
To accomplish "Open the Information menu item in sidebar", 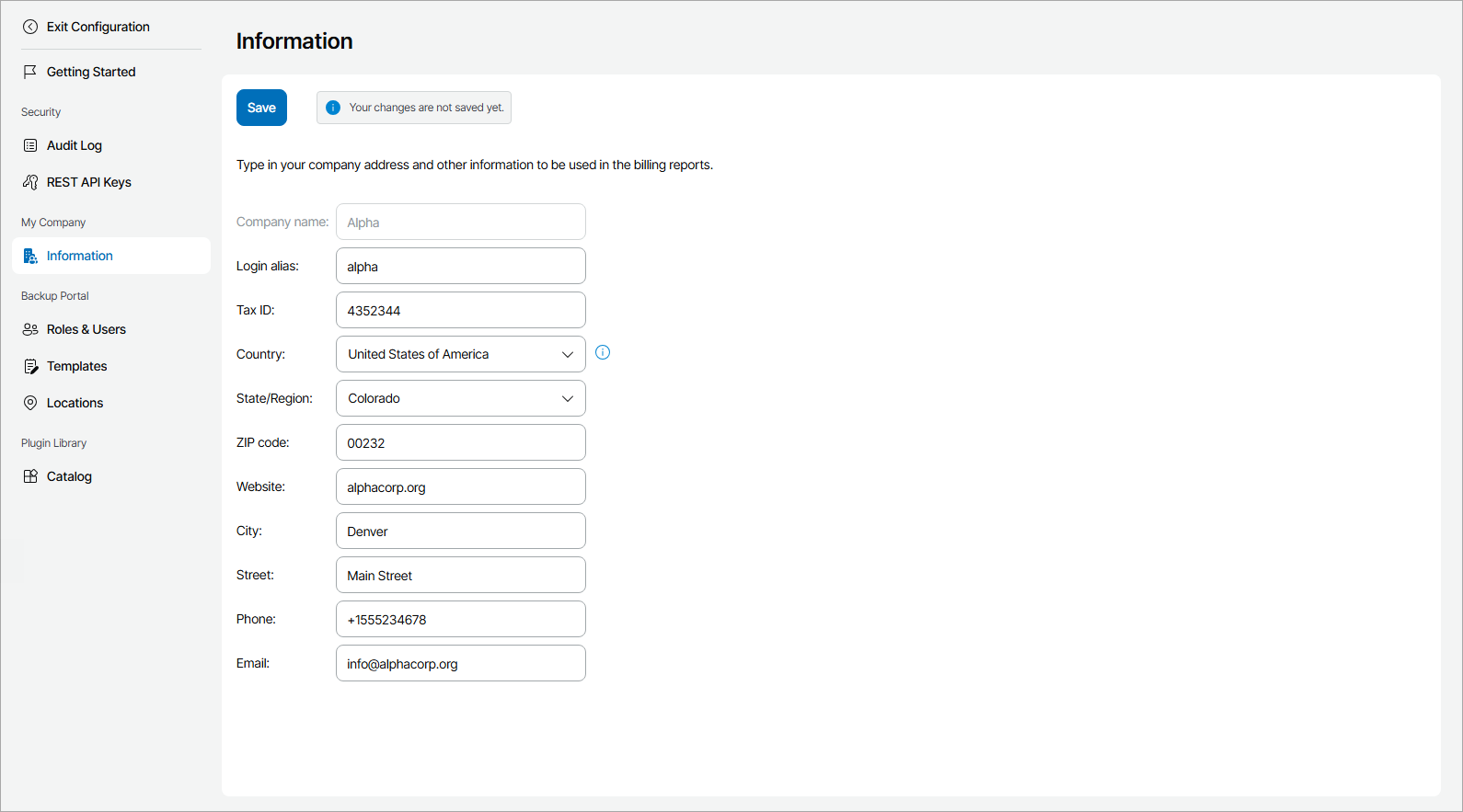I will click(80, 256).
